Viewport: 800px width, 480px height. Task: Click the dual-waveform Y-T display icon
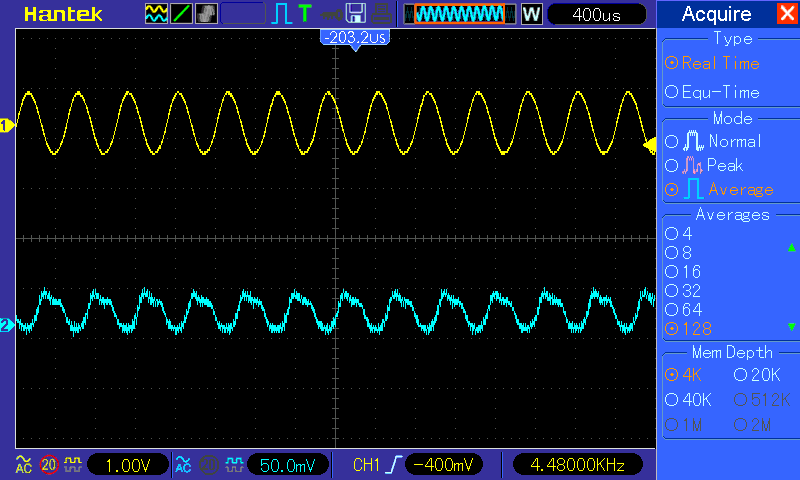pos(156,14)
